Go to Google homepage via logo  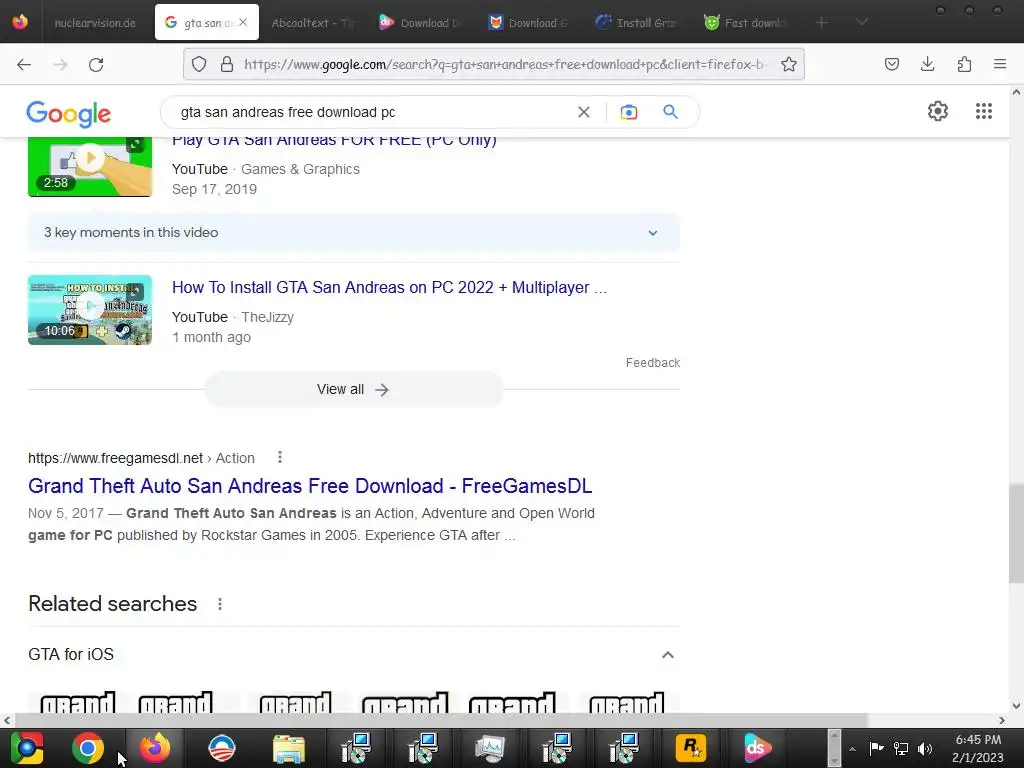[69, 114]
